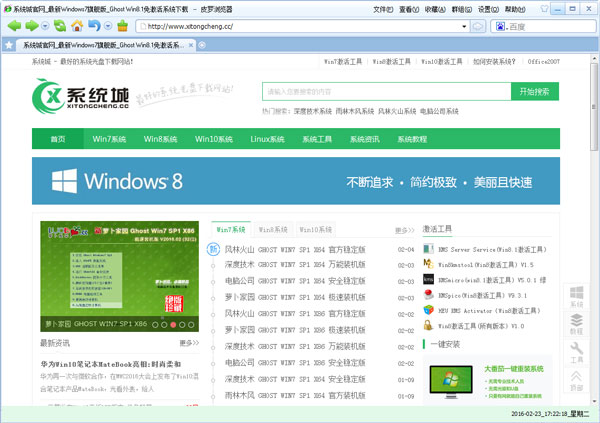The height and width of the screenshot is (423, 600).
Task: Switch to the Win10系统 list tab
Action: tap(316, 230)
